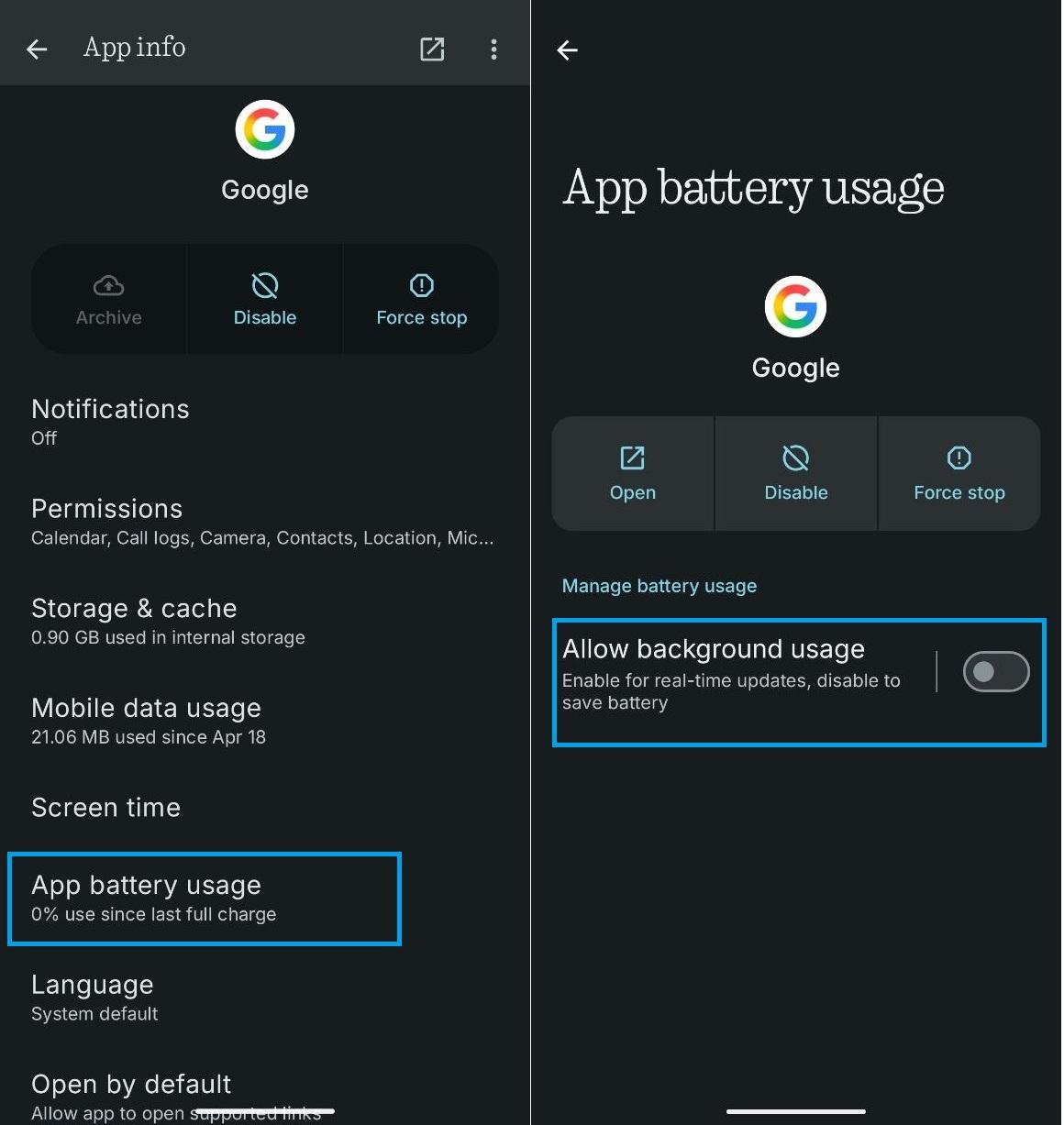Open Permissions settings row

(x=265, y=522)
